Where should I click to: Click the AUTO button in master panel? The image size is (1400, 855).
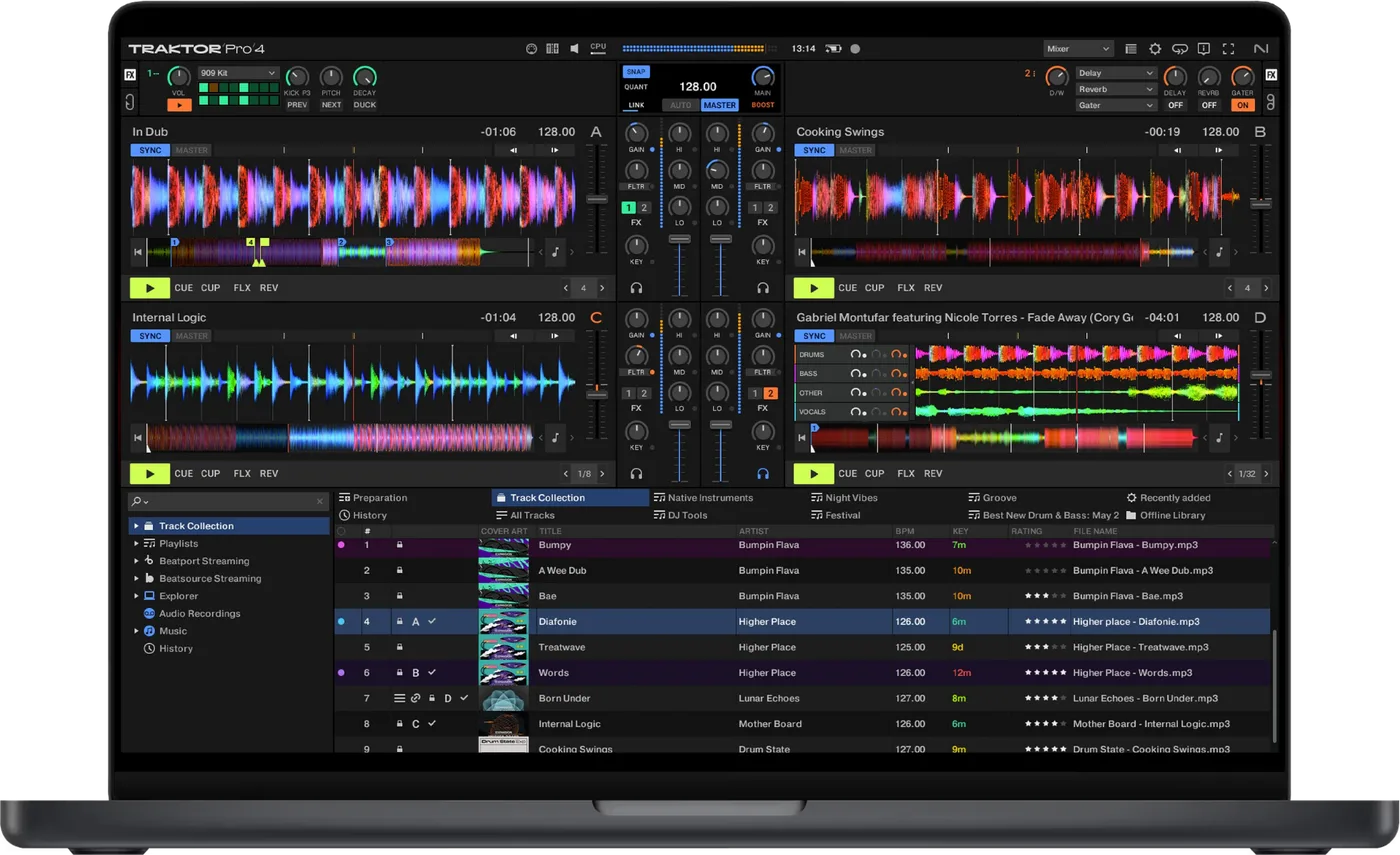[681, 105]
